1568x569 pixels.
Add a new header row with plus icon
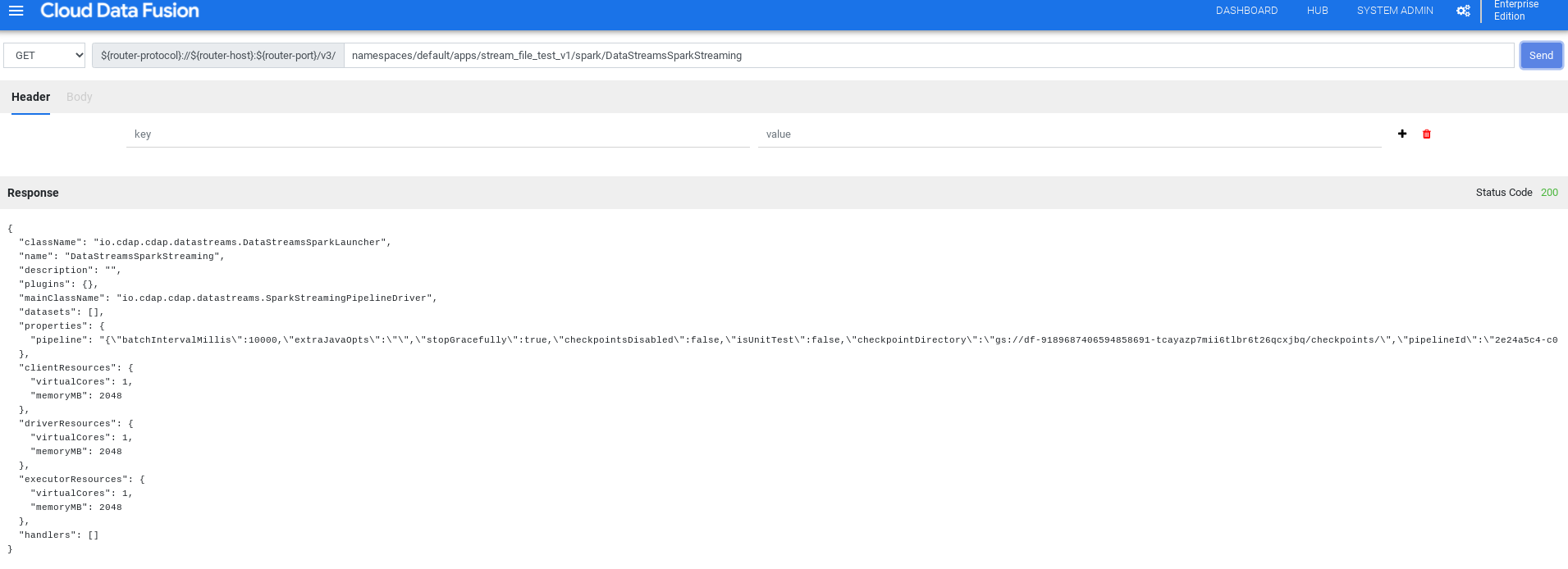point(1402,134)
